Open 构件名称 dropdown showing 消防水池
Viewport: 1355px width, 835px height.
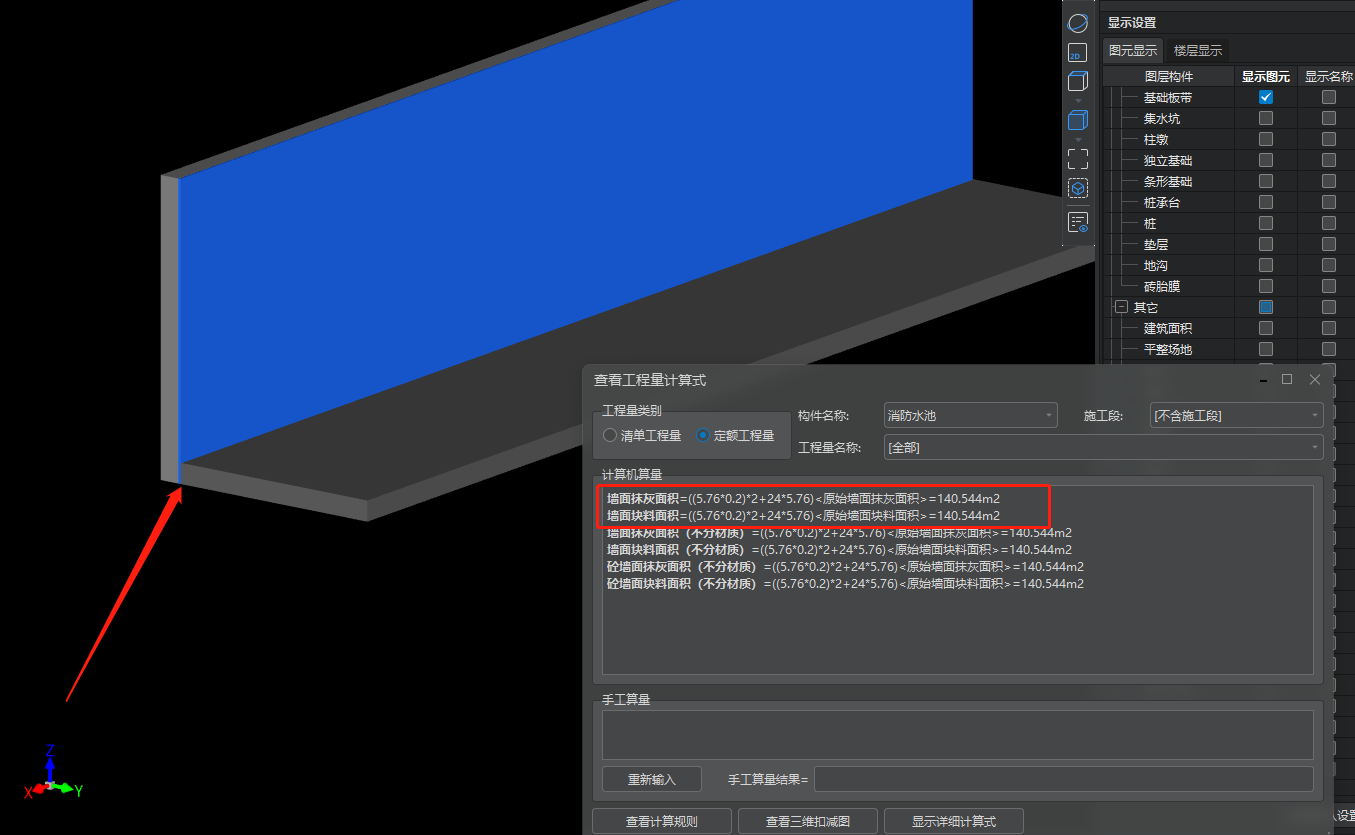tap(970, 415)
